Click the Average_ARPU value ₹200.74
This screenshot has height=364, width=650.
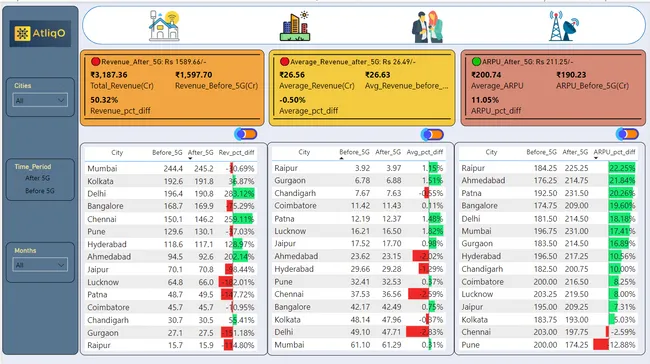486,75
